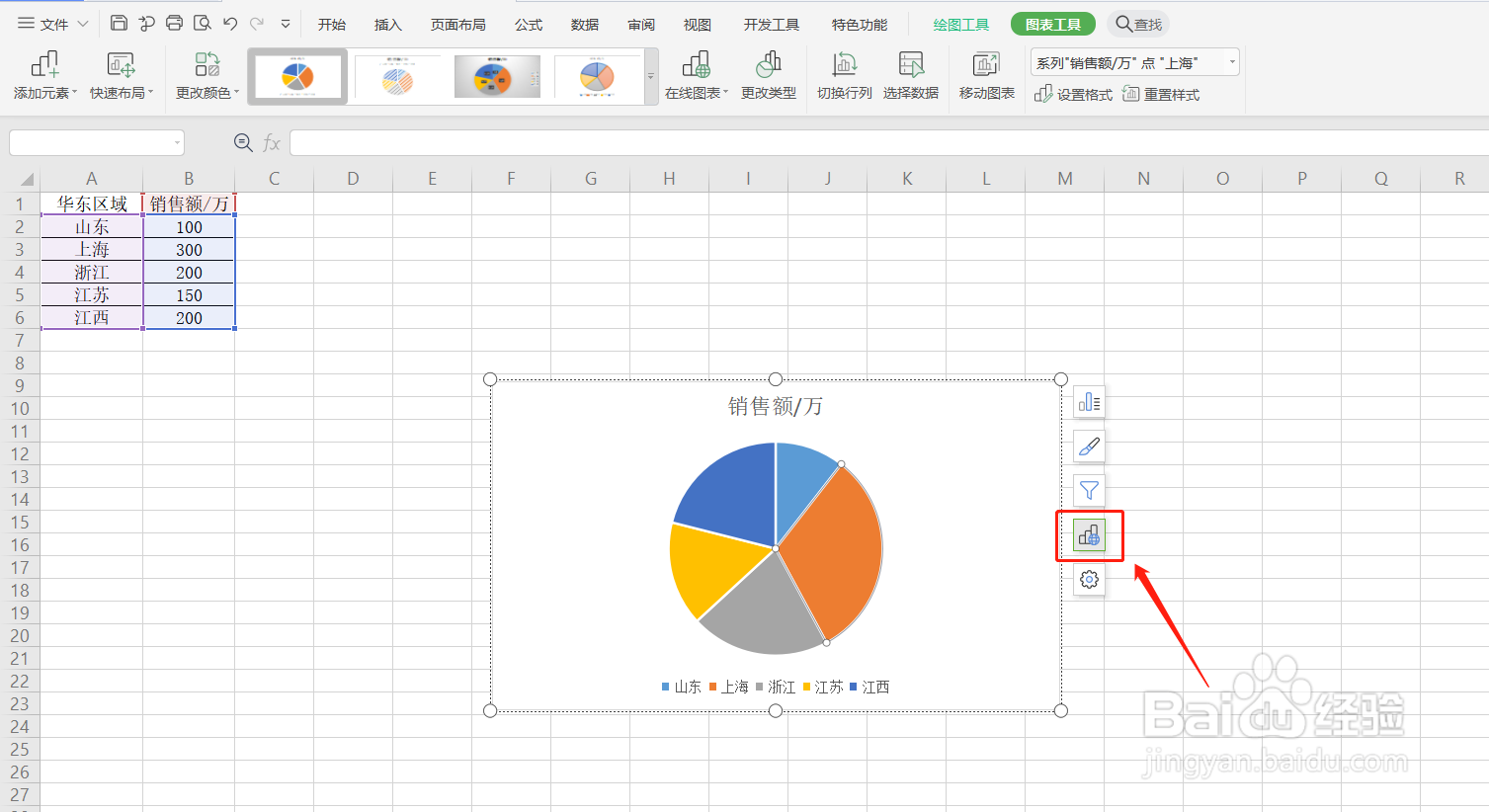1489x812 pixels.
Task: Undo the last action
Action: [230, 23]
